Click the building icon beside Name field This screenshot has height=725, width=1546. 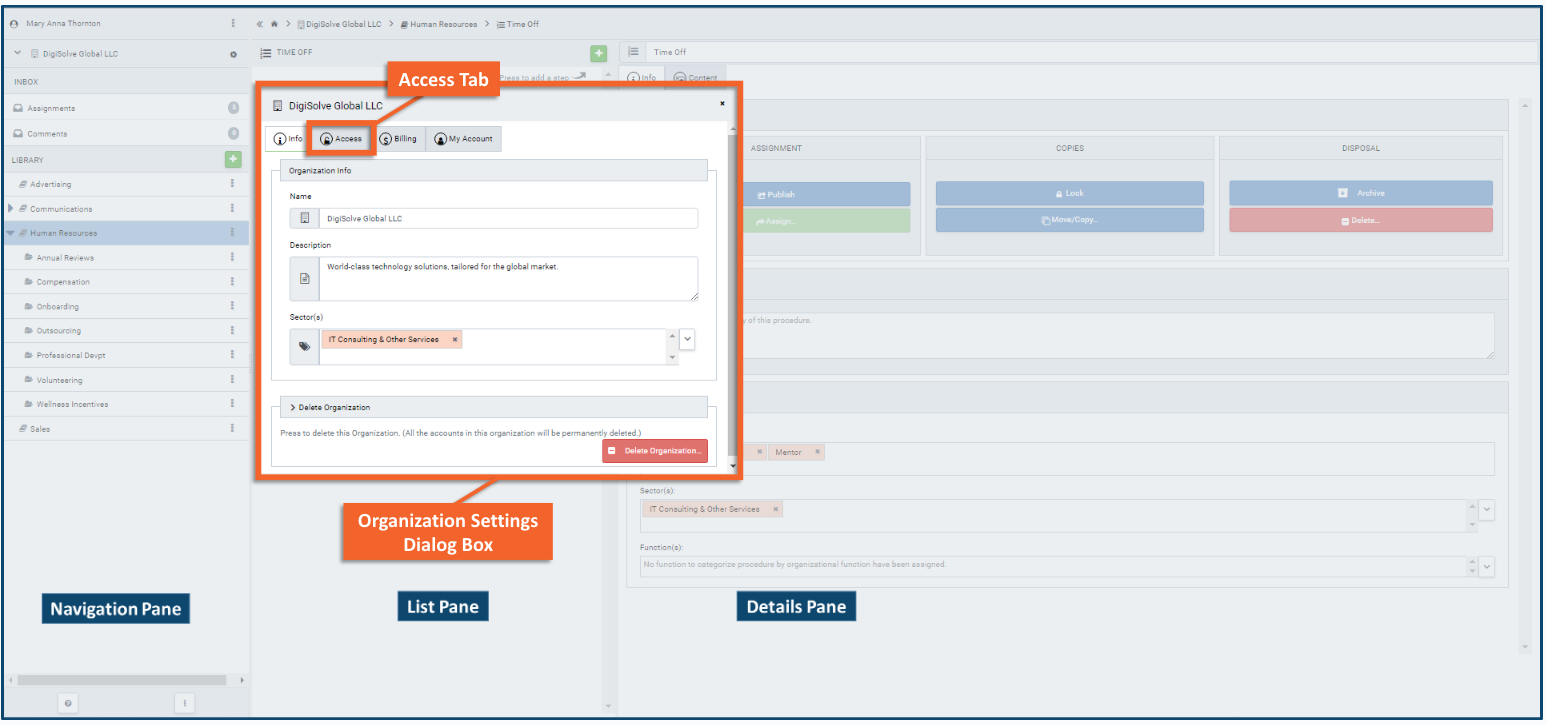point(305,218)
